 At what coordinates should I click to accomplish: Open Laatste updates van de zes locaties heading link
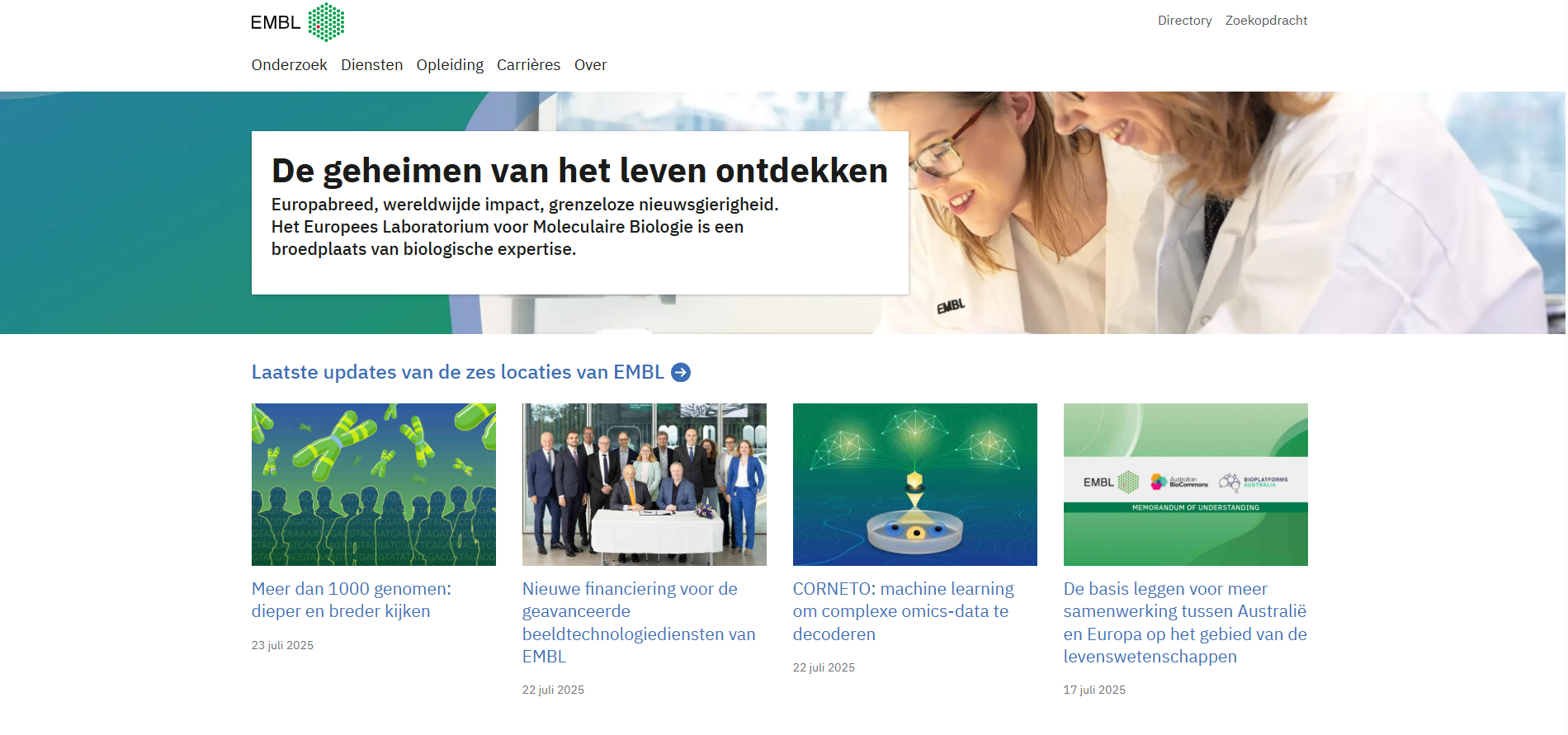pyautogui.click(x=458, y=373)
